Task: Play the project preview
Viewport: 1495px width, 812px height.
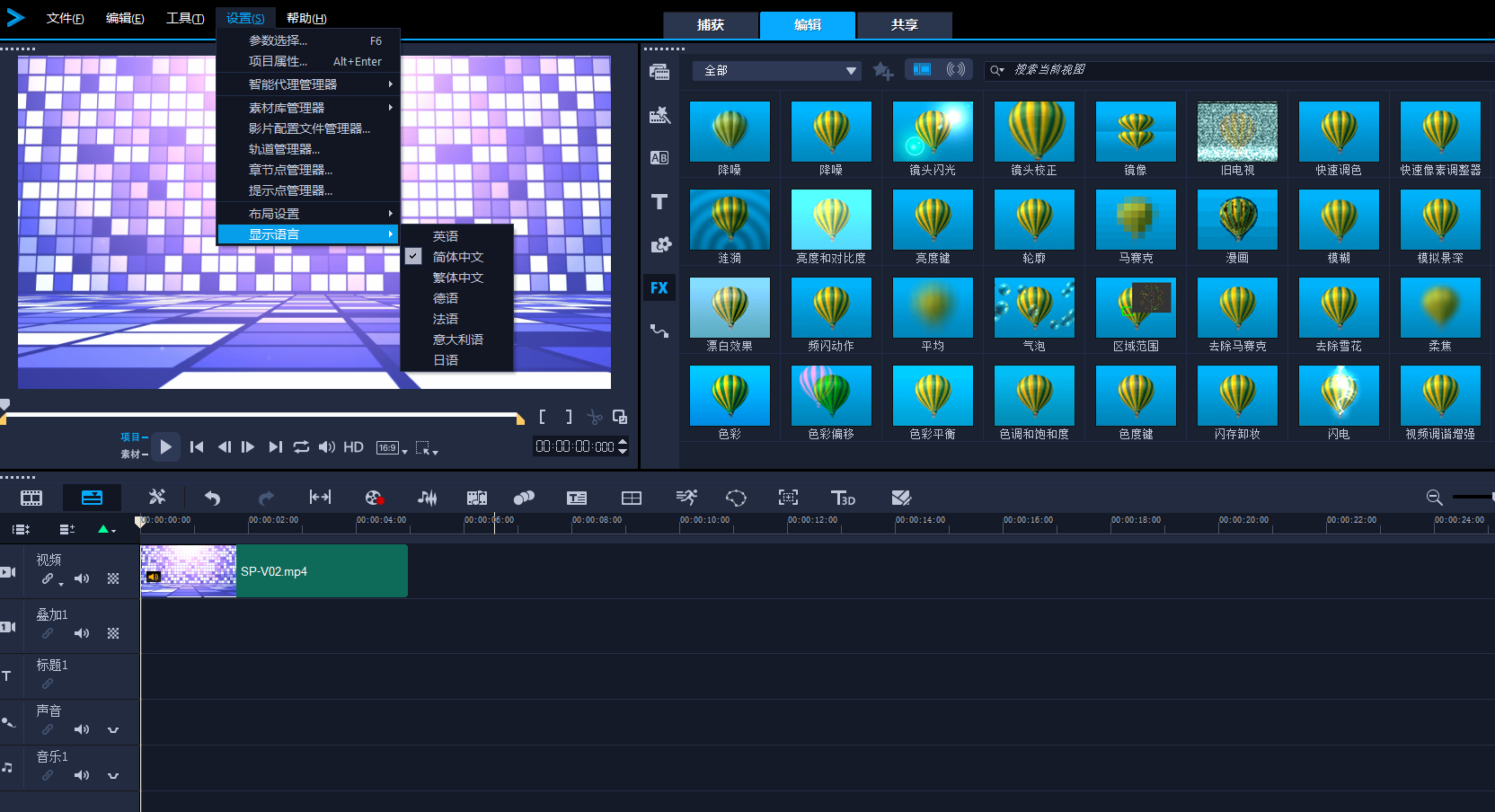Action: pyautogui.click(x=165, y=446)
